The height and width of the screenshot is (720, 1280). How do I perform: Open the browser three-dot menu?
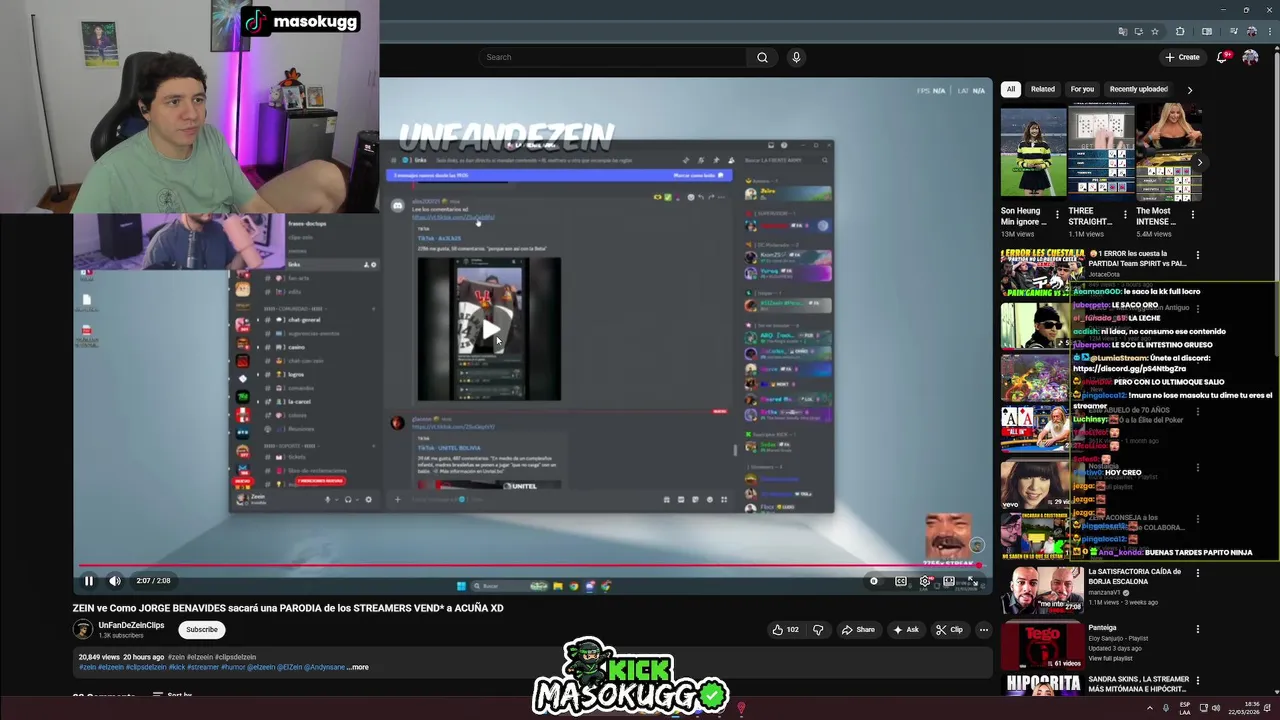pyautogui.click(x=1268, y=31)
